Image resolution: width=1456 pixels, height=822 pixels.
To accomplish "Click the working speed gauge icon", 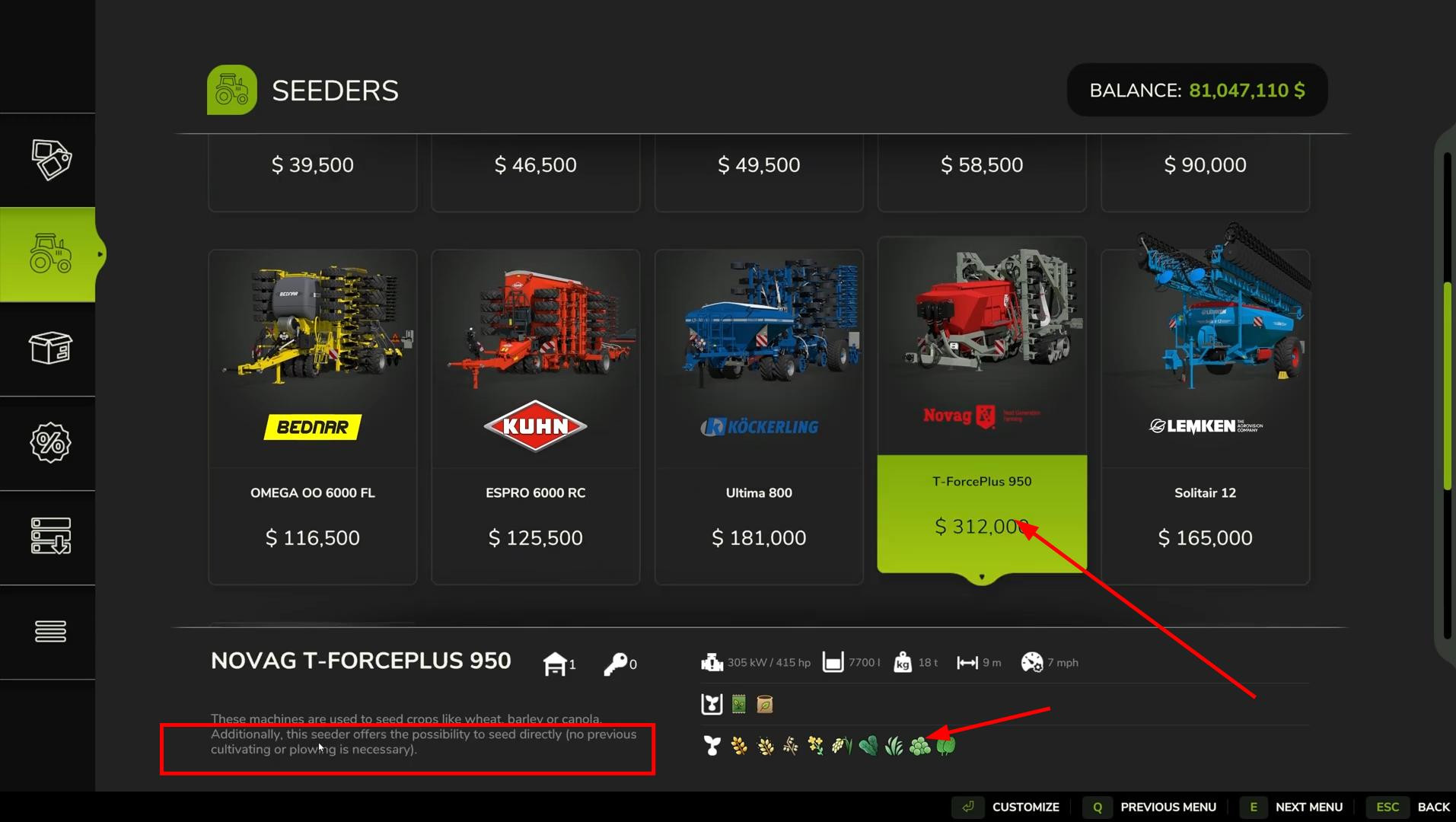I will (1031, 663).
